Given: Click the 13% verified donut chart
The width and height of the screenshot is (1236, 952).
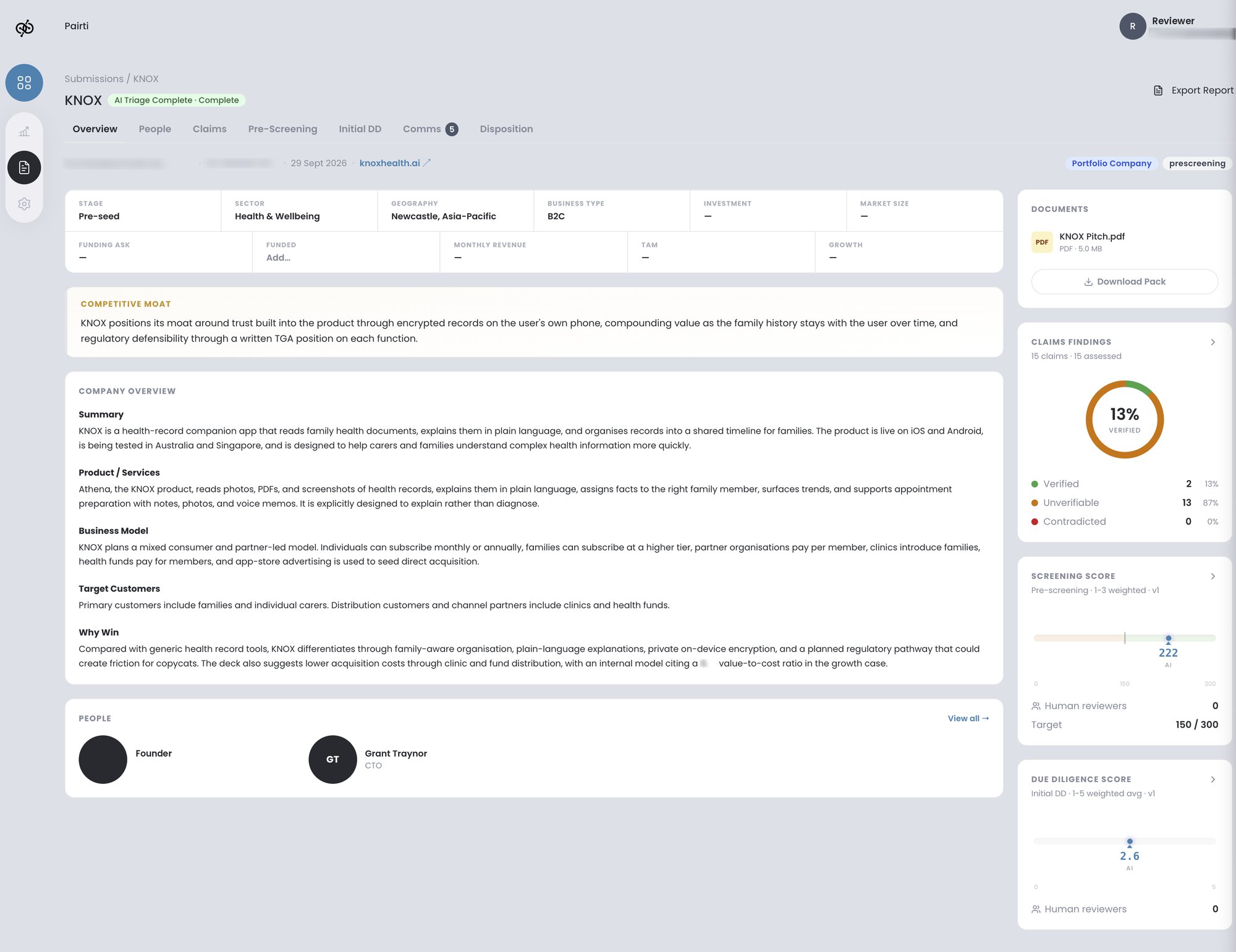Looking at the screenshot, I should click(1124, 419).
